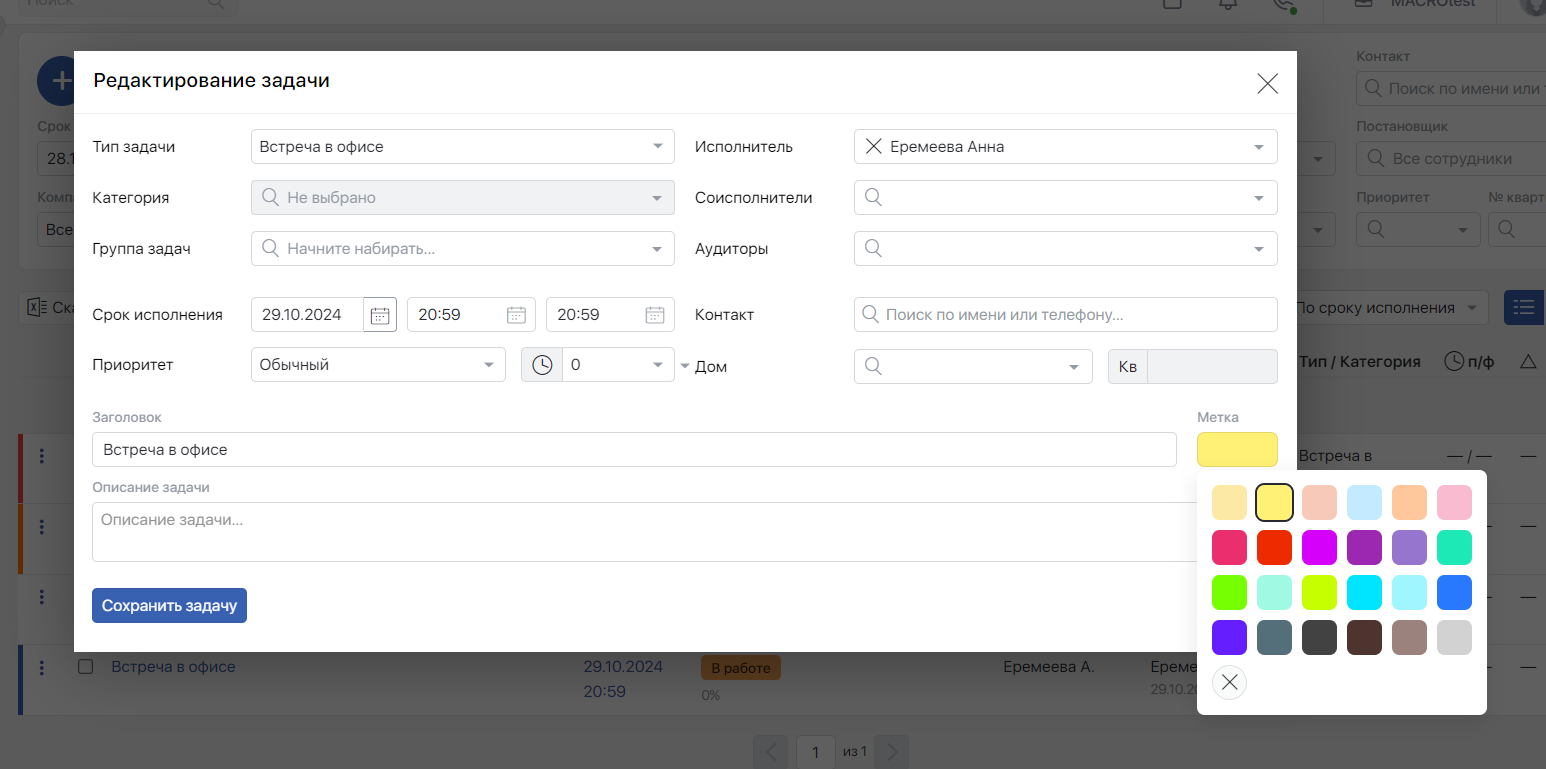The width and height of the screenshot is (1546, 769).
Task: Toggle checkbox for Встреча в офисе row
Action: 86,667
